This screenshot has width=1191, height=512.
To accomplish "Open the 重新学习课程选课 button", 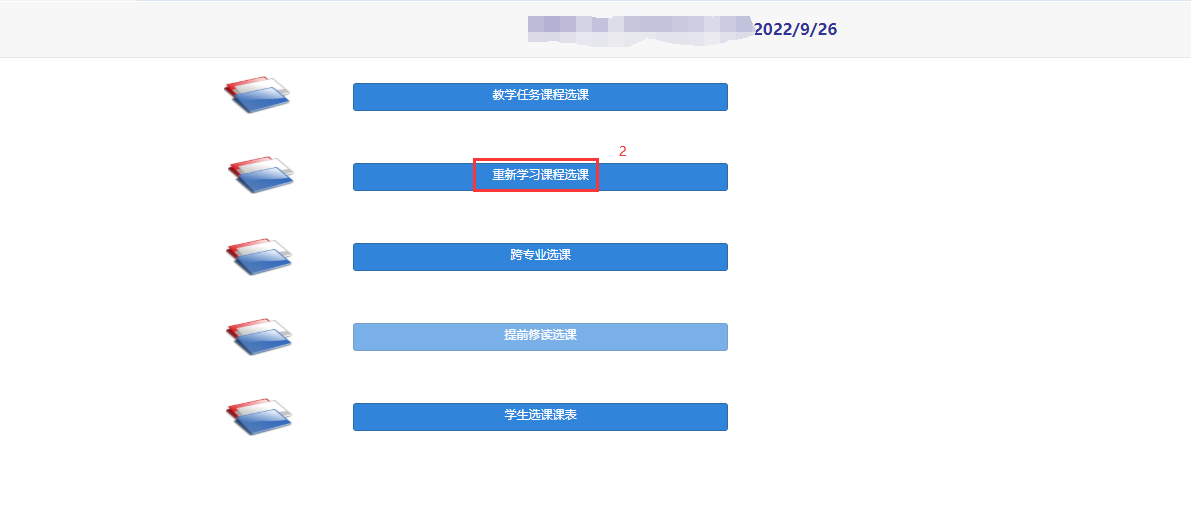I will 540,176.
